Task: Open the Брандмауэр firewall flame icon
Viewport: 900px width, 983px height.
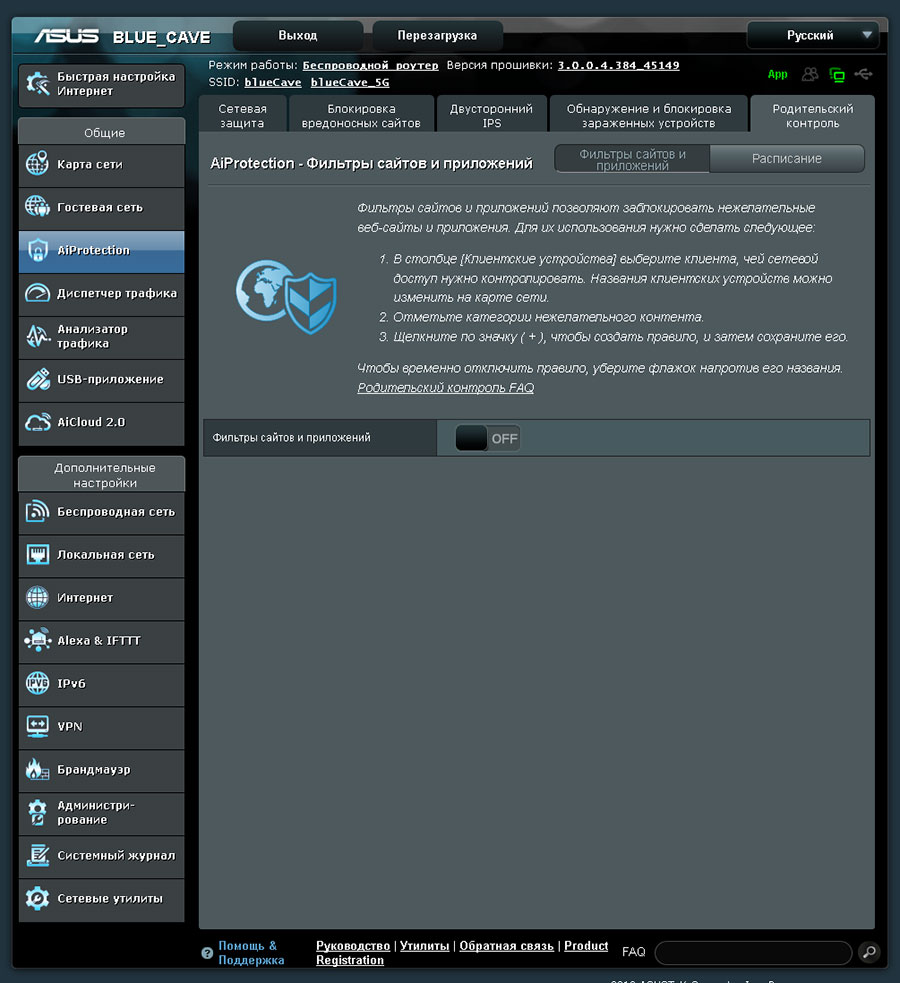Action: click(38, 769)
